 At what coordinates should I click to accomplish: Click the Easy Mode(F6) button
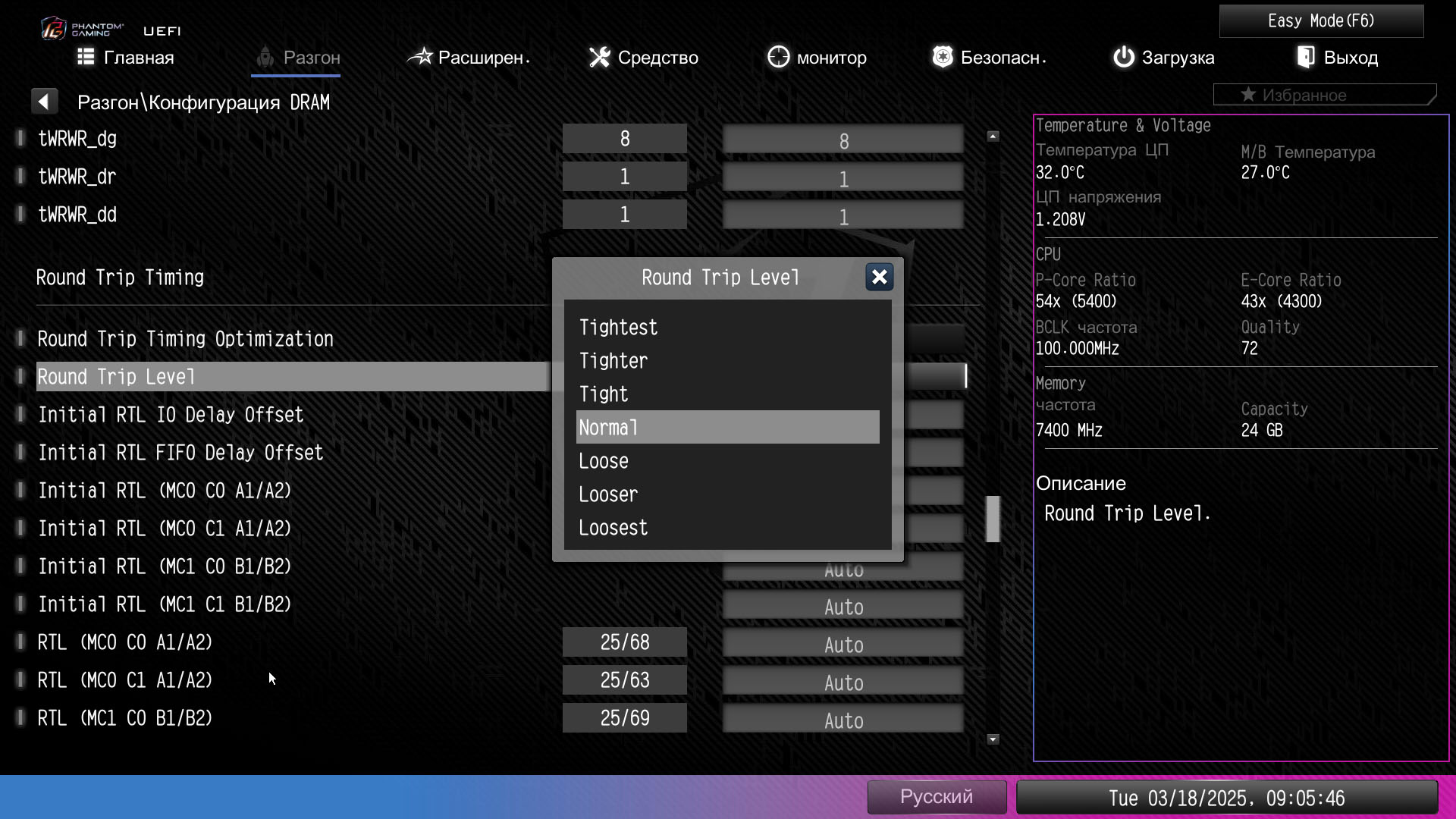[x=1320, y=21]
